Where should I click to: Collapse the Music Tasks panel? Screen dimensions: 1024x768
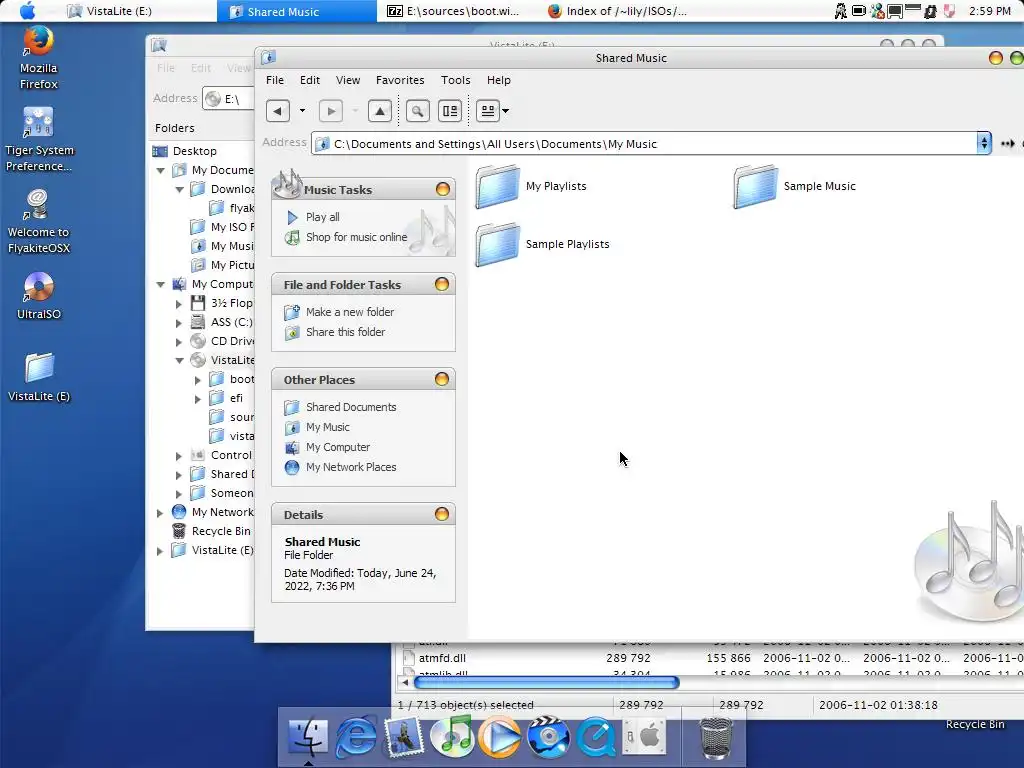click(443, 189)
